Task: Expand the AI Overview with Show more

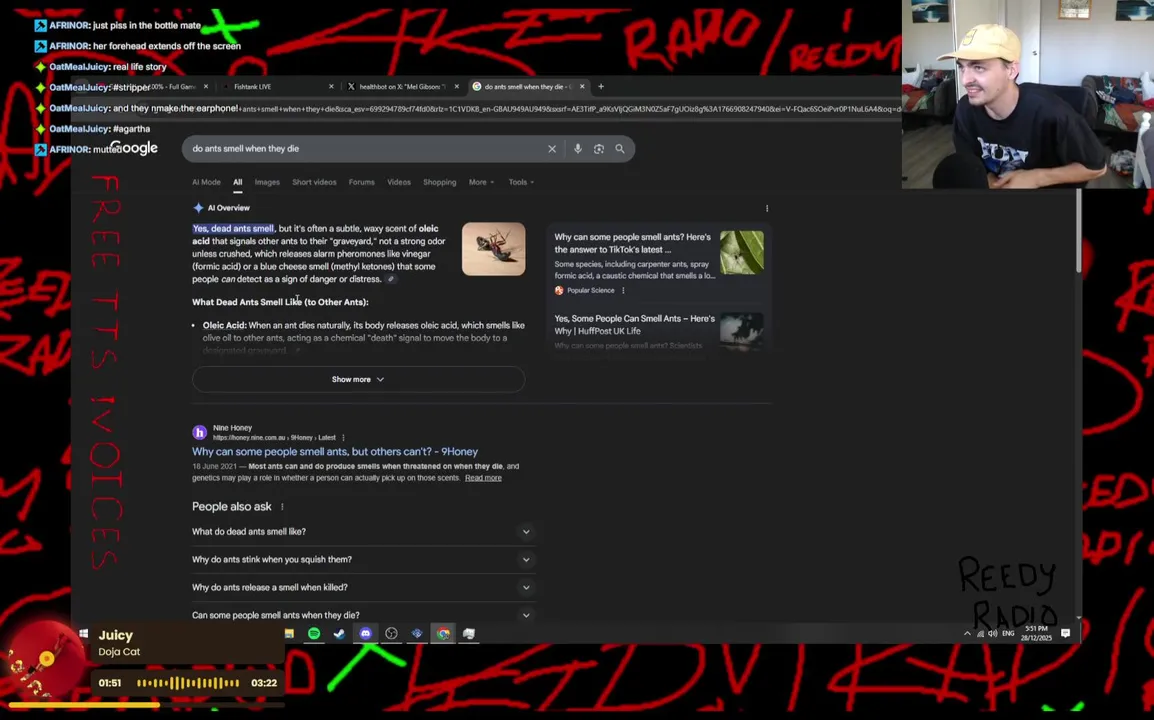Action: click(x=358, y=379)
